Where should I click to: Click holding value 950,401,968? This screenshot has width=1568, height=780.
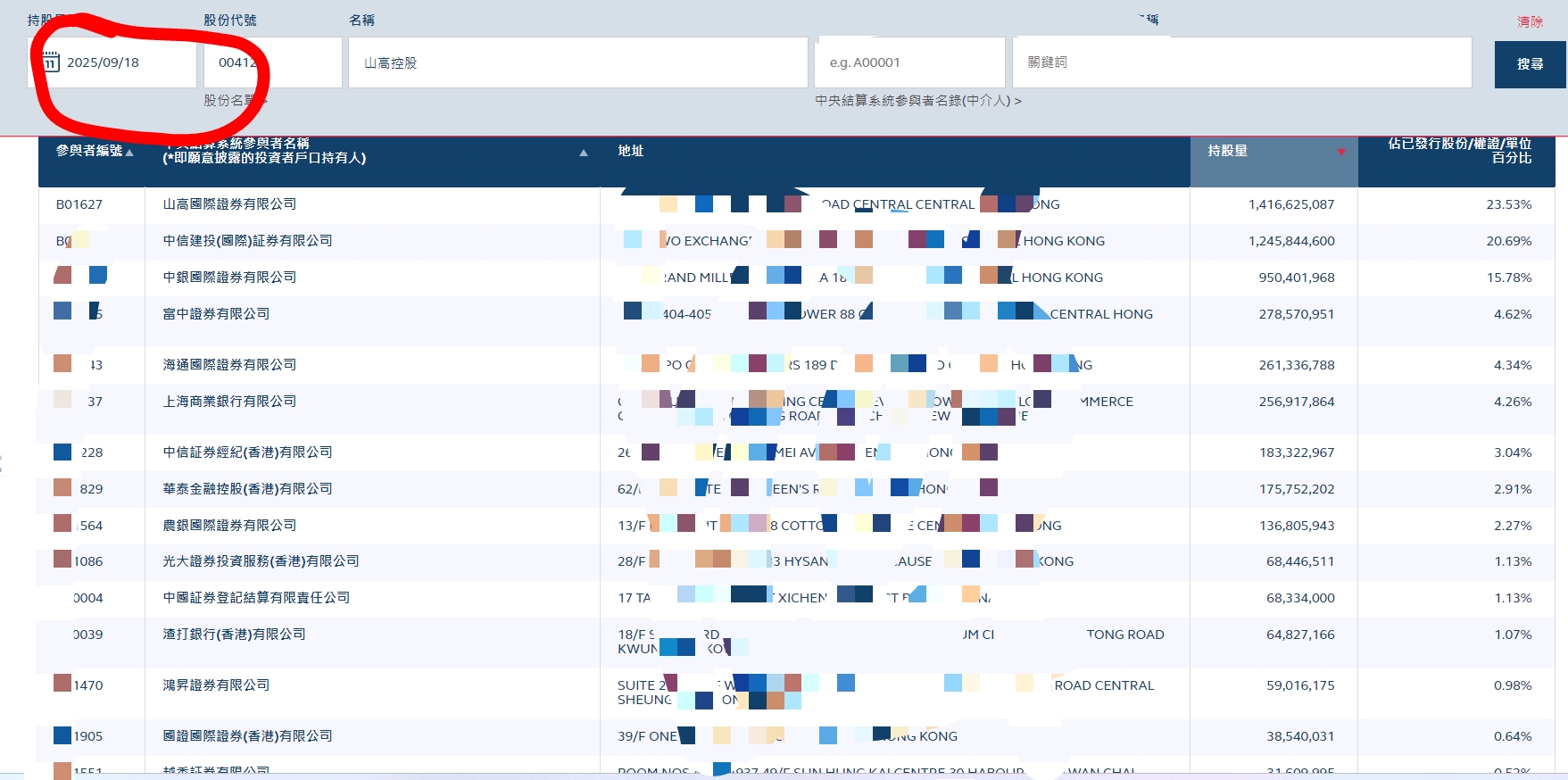pyautogui.click(x=1297, y=278)
